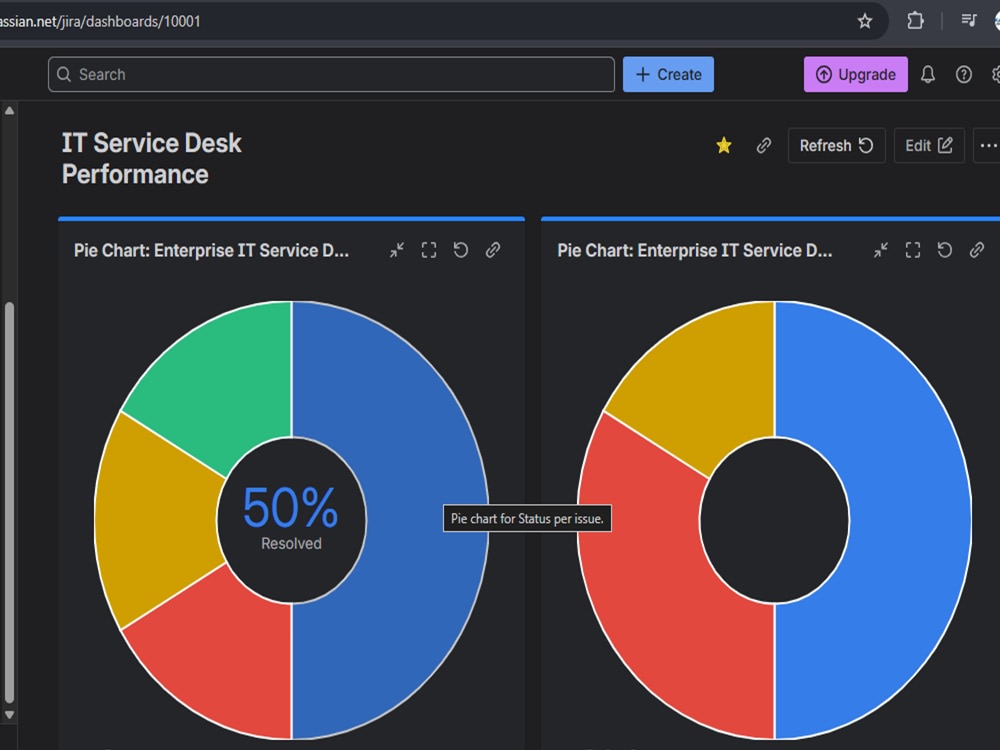
Task: Open the Jira notifications bell
Action: coord(927,75)
